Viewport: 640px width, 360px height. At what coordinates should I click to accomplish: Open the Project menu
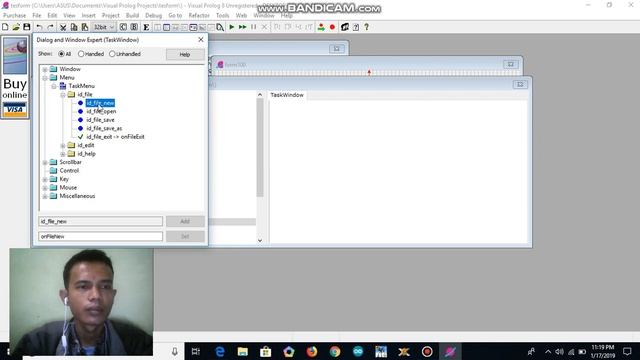111,15
